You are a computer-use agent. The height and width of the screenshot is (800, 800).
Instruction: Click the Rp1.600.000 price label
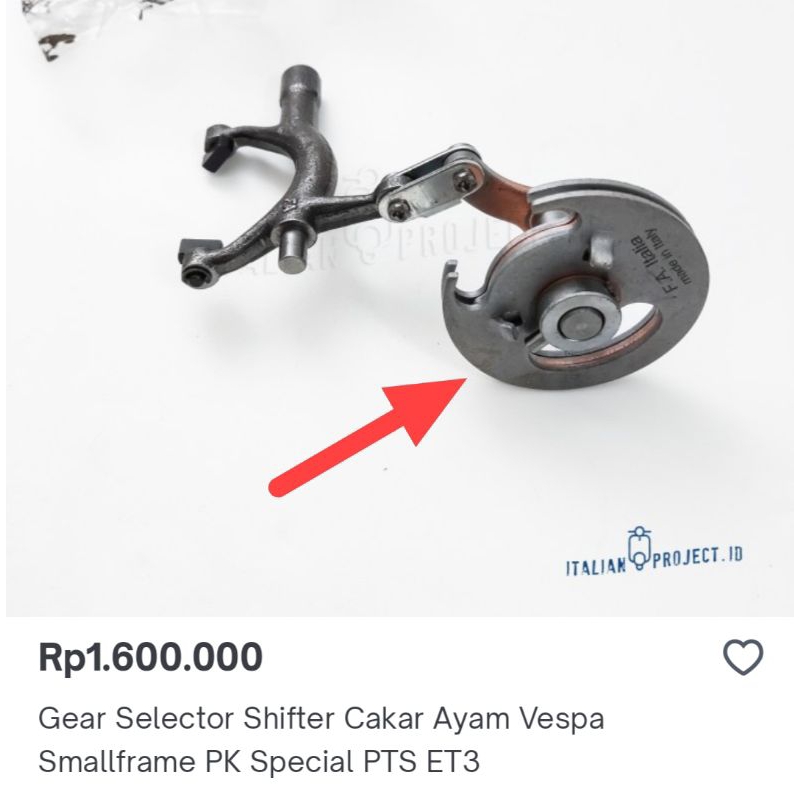tap(151, 657)
